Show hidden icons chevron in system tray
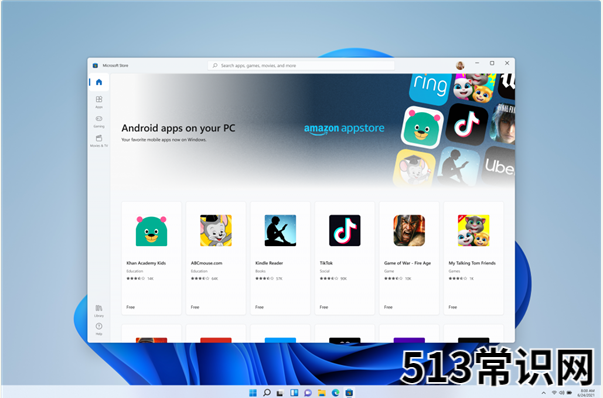 tap(543, 393)
